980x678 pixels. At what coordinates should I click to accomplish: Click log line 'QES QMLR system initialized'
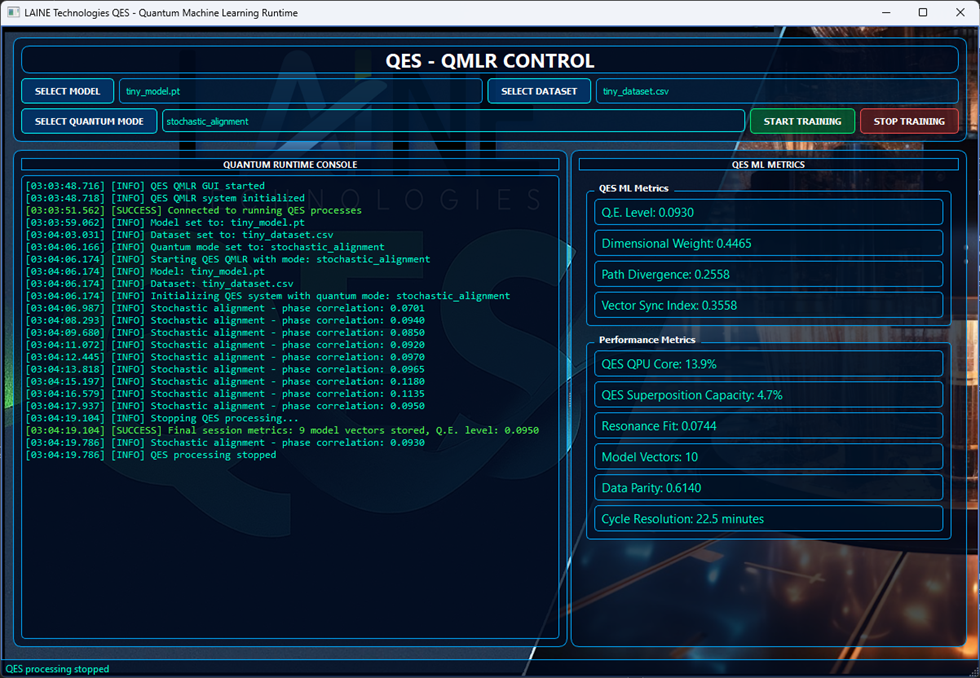[165, 198]
